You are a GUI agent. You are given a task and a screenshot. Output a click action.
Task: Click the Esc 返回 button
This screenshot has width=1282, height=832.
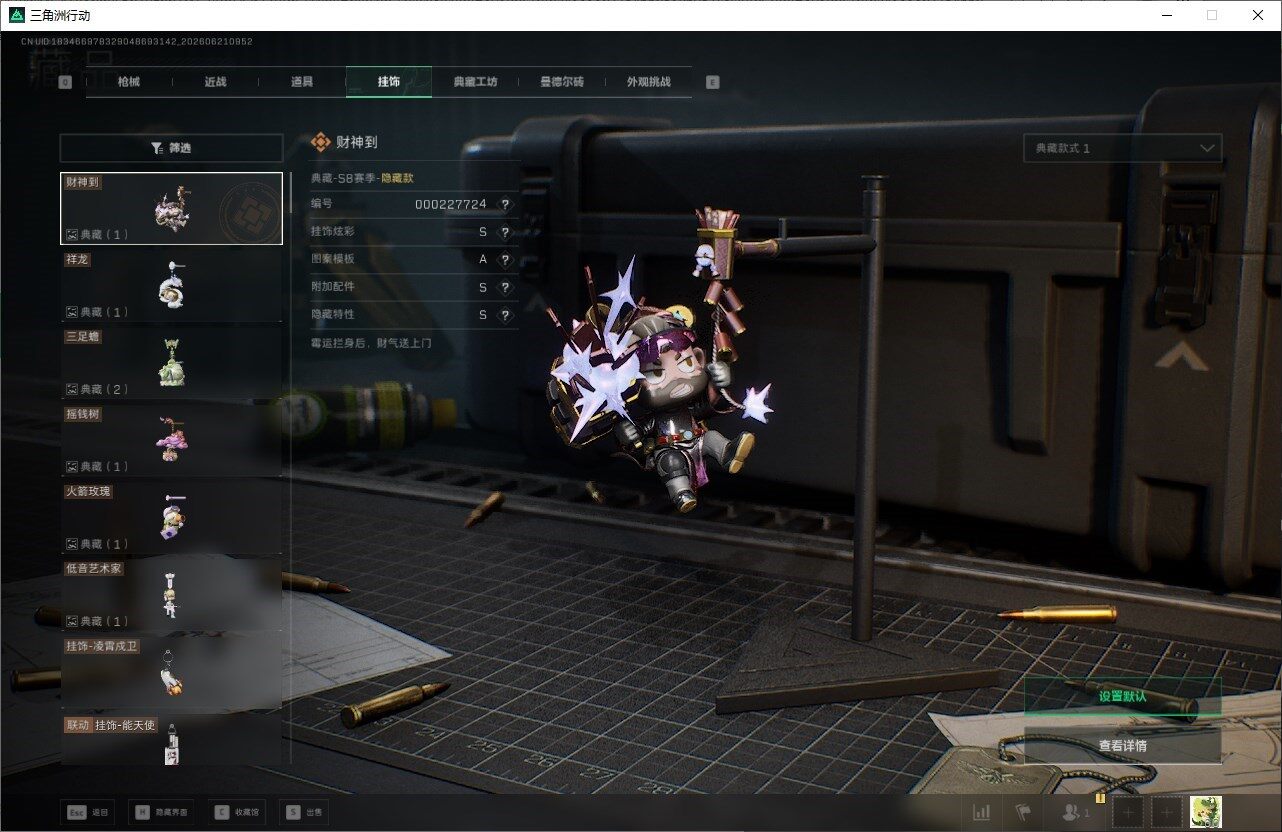point(88,813)
